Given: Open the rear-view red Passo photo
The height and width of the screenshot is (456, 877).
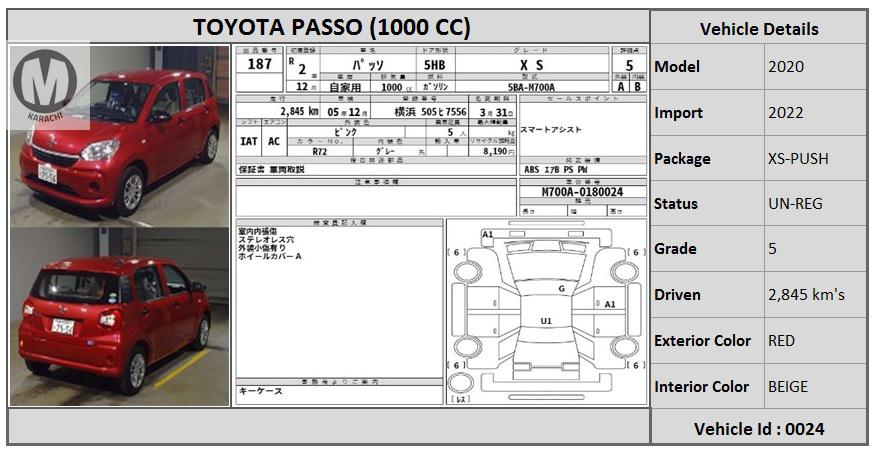Looking at the screenshot, I should pos(120,316).
